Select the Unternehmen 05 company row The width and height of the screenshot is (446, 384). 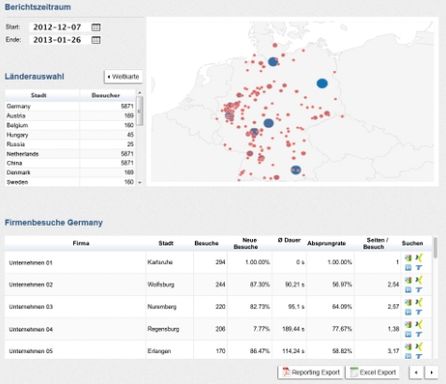tap(218, 350)
